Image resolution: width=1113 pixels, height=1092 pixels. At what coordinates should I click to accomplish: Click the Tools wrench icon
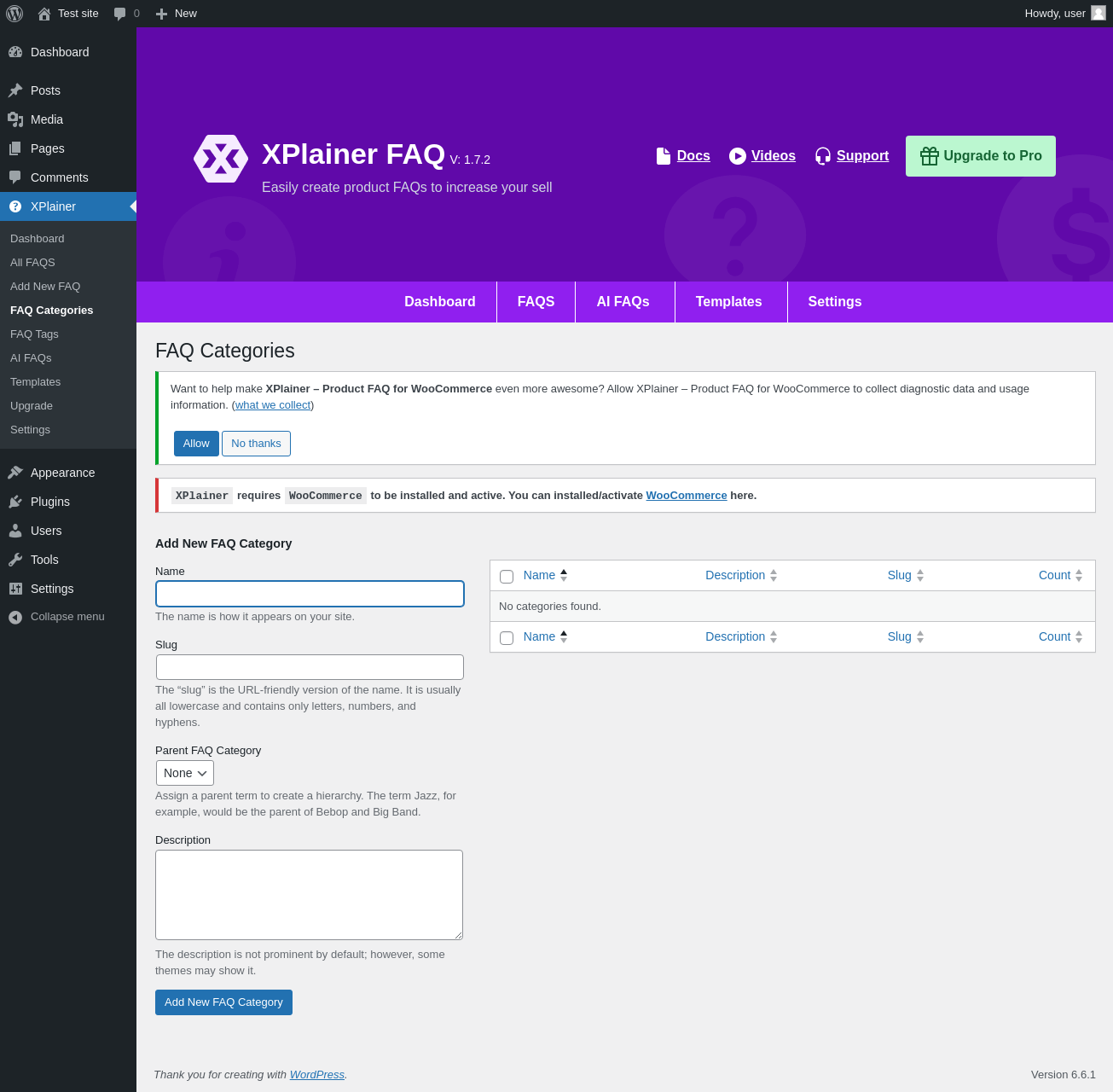coord(15,560)
